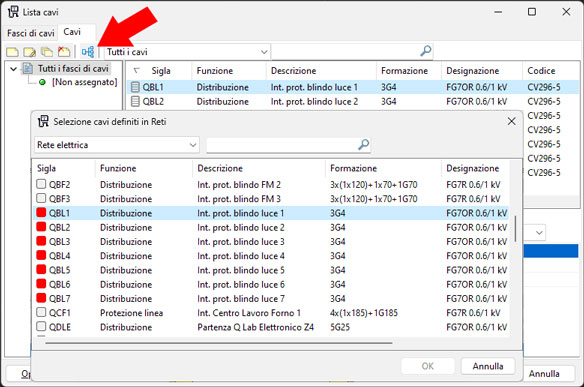Image resolution: width=584 pixels, height=387 pixels.
Task: Click the cable icon beside QBL2 in Lista cavi
Action: tap(135, 101)
